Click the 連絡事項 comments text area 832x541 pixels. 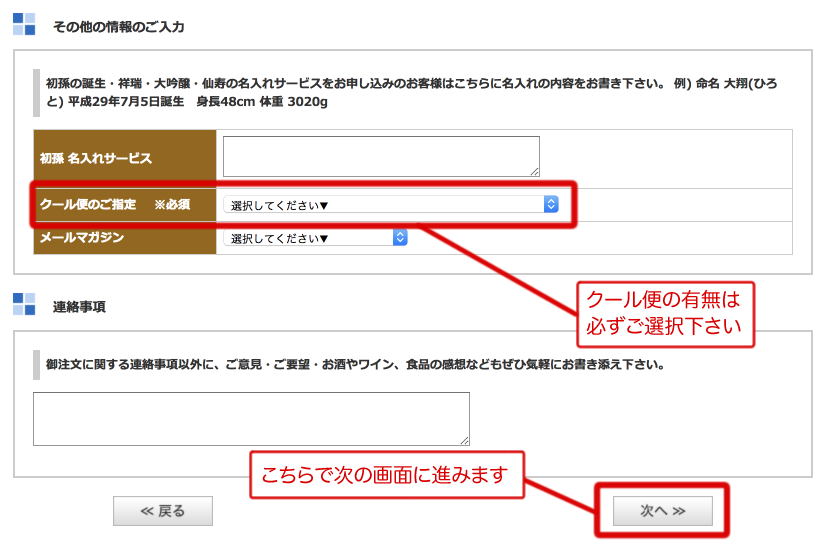(251, 418)
